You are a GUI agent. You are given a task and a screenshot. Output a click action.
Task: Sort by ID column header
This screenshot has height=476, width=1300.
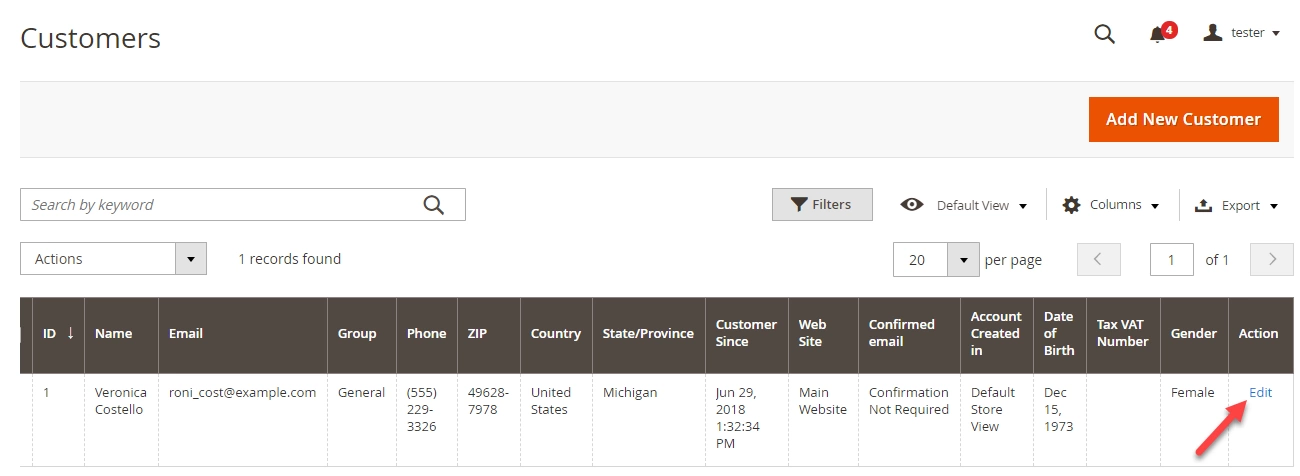(x=59, y=334)
